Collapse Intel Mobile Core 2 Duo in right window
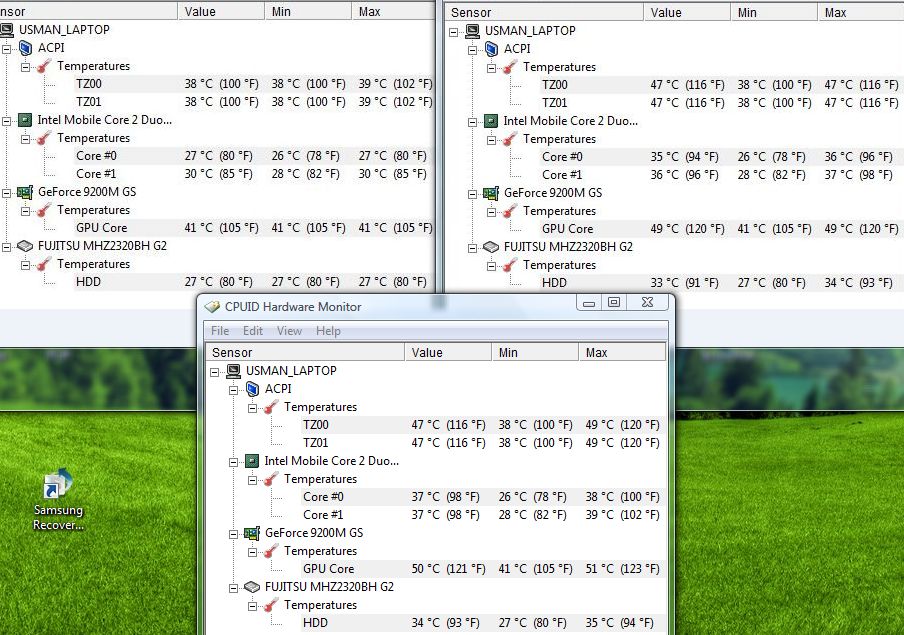This screenshot has height=635, width=904. pos(472,122)
